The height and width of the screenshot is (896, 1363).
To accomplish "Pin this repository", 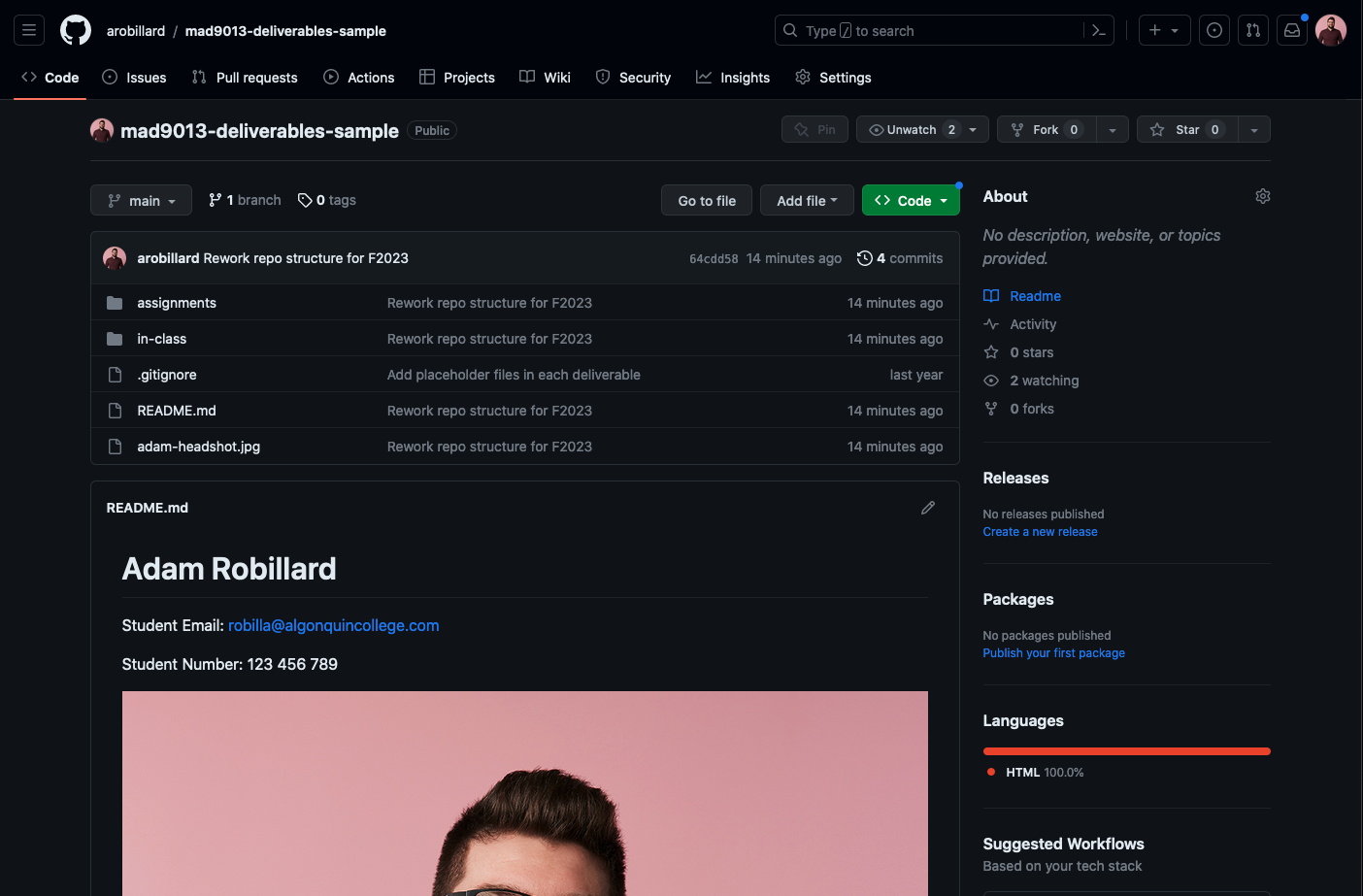I will point(814,129).
